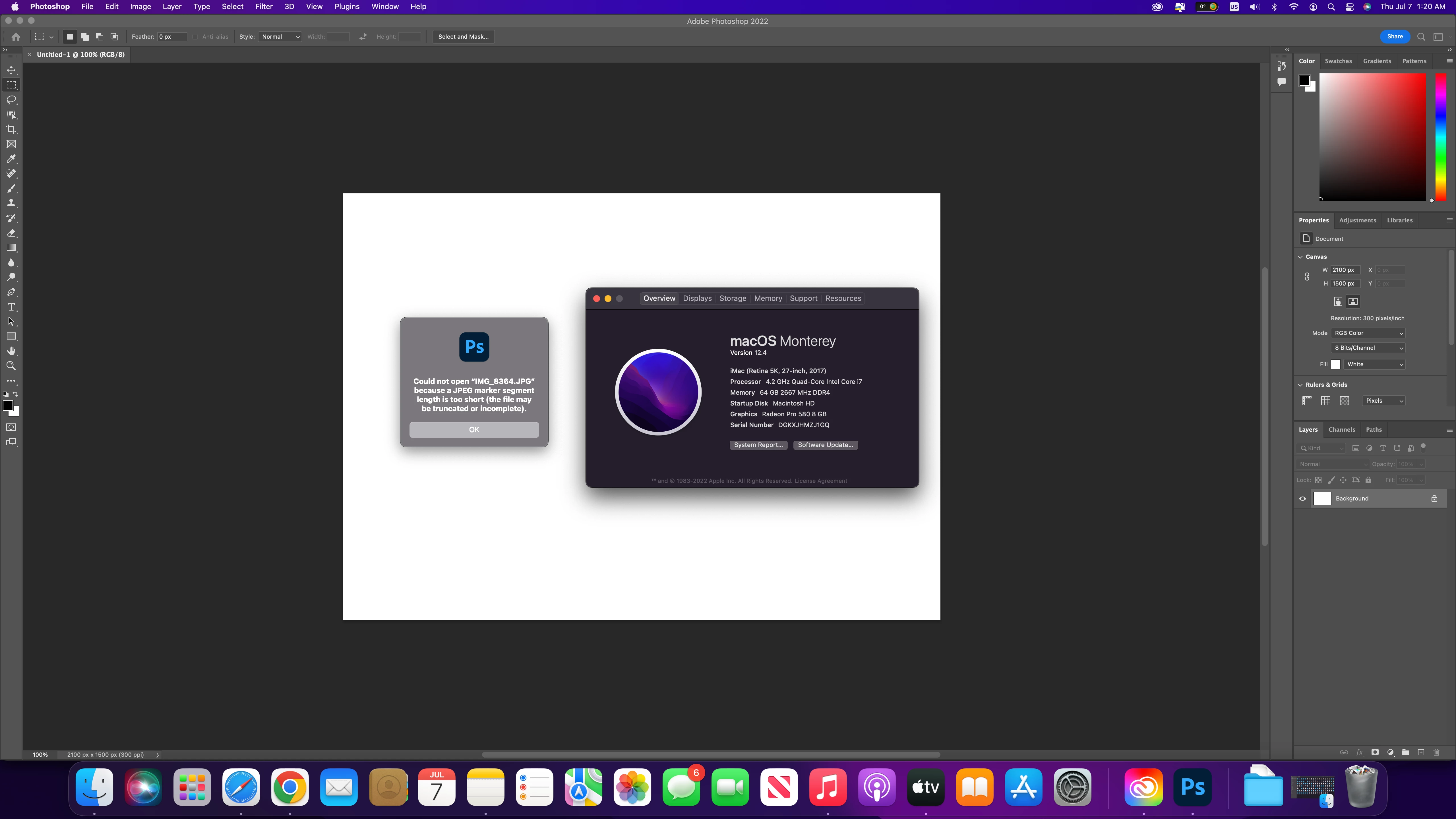The image size is (1456, 819).
Task: Click the Feather input field
Action: [172, 37]
